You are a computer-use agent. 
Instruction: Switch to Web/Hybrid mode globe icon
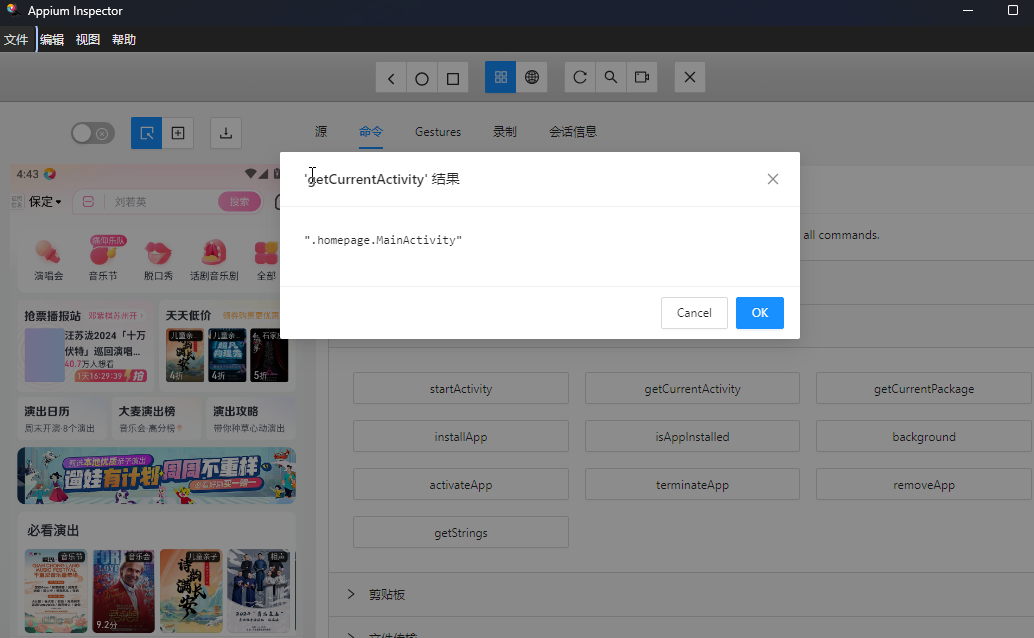[532, 77]
